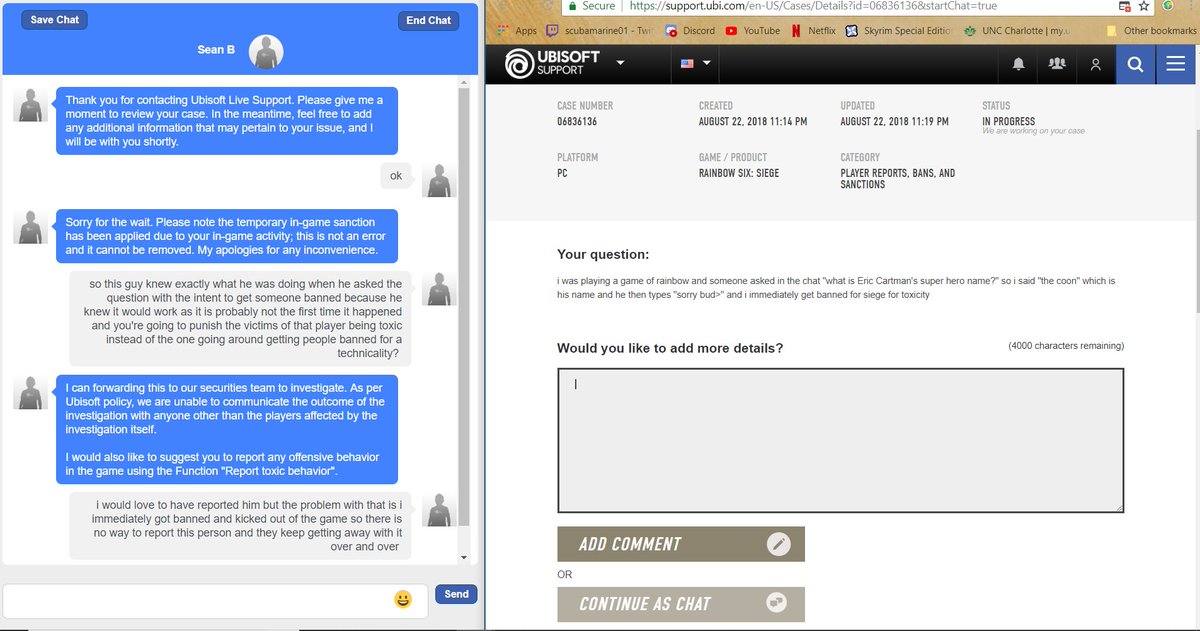This screenshot has width=1200, height=631.
Task: Open the notifications bell
Action: [1019, 65]
